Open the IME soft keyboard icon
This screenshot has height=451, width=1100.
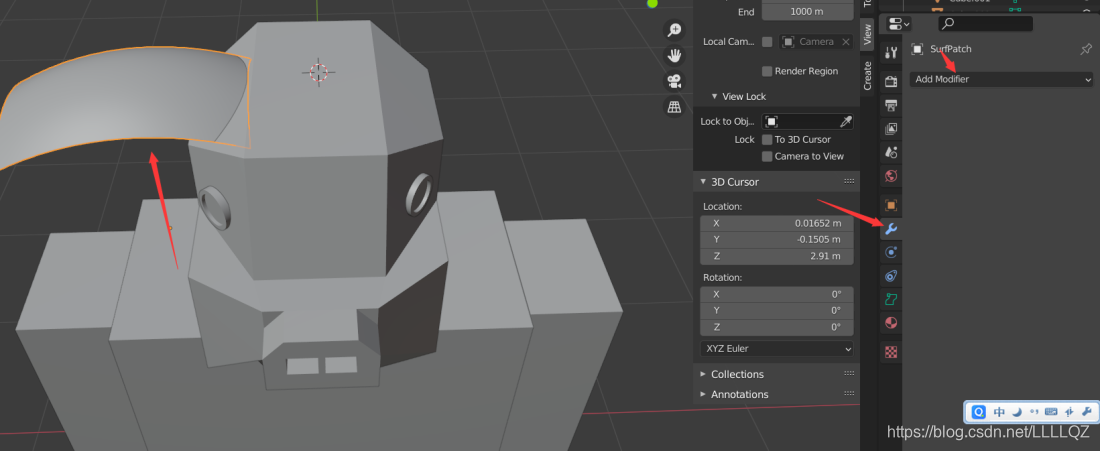[x=1051, y=412]
